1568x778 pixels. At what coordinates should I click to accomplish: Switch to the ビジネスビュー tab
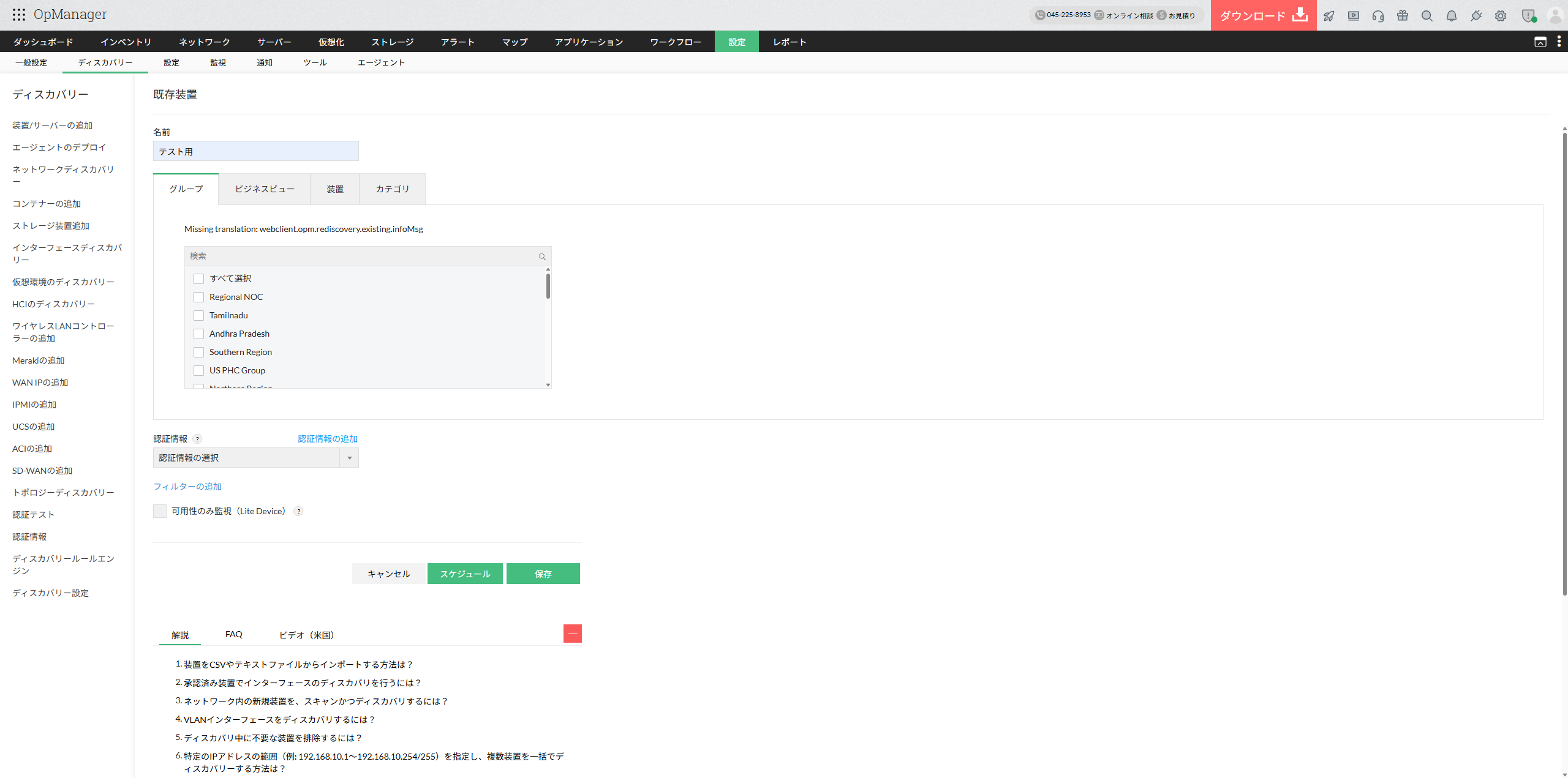pos(265,189)
